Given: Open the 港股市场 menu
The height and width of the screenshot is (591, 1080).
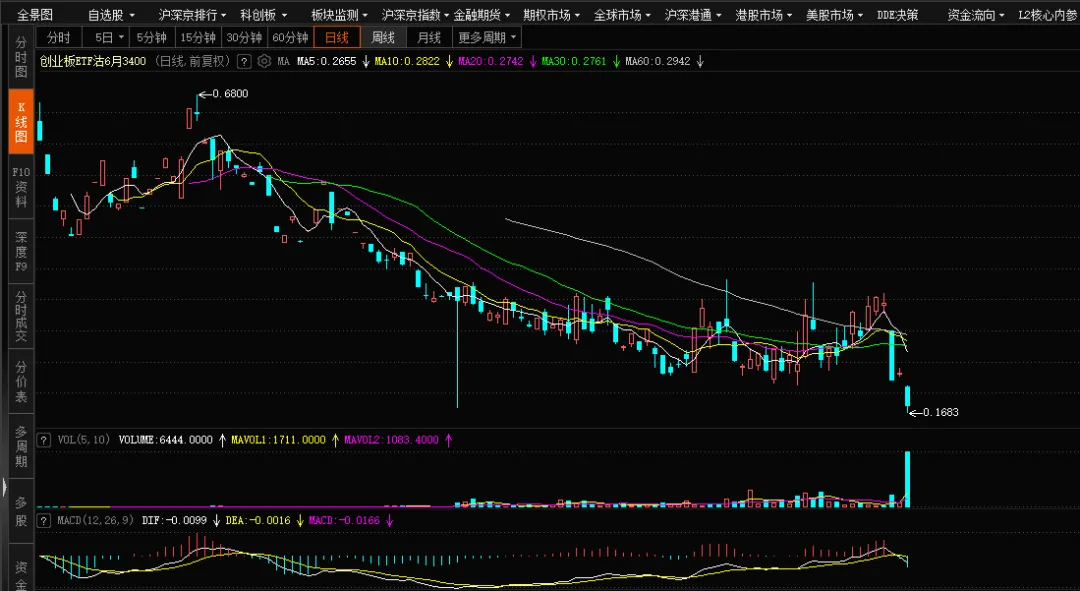Looking at the screenshot, I should (x=764, y=14).
